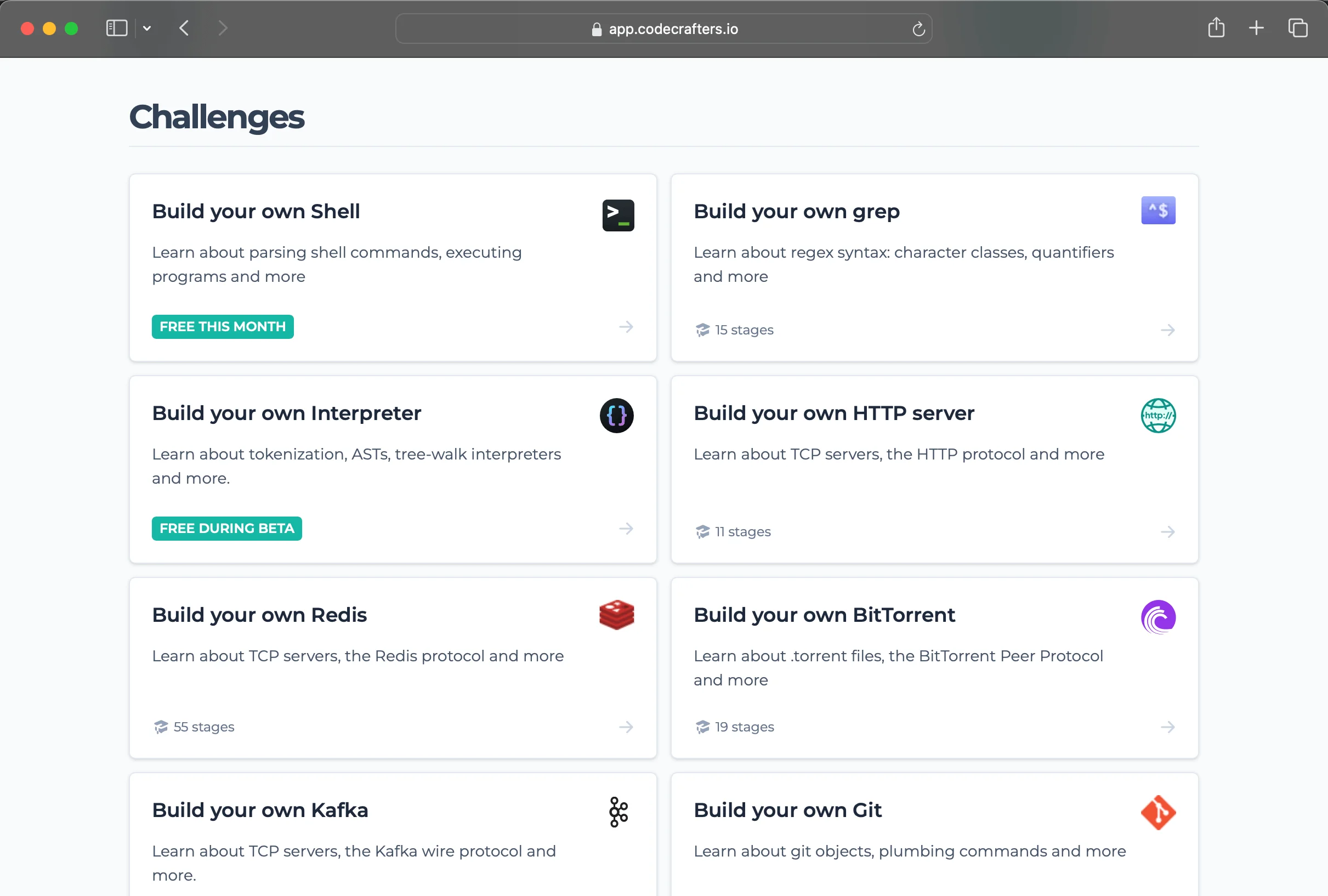Show the tab overview
Viewport: 1328px width, 896px height.
tap(1298, 28)
